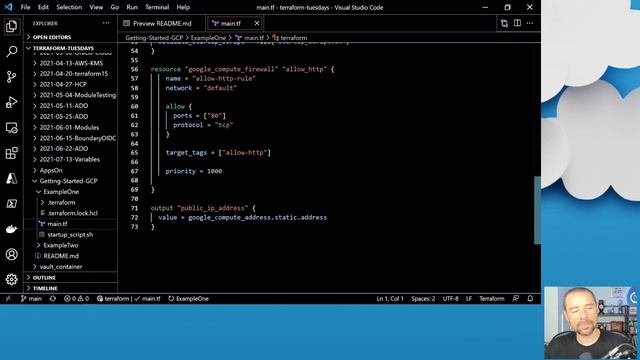This screenshot has height=360, width=640.
Task: Expand the Outline section
Action: click(70, 278)
